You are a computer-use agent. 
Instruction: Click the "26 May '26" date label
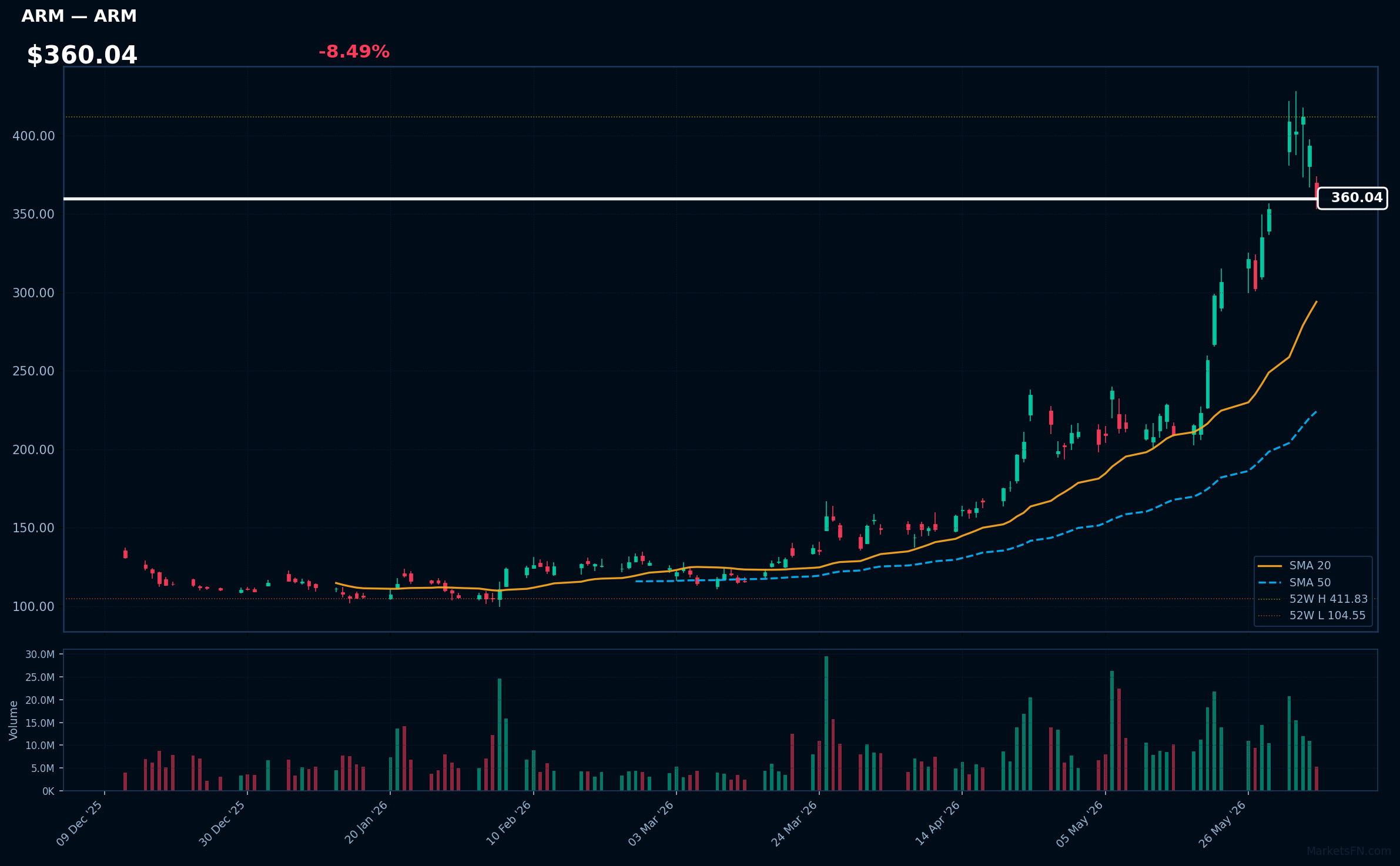tap(1224, 823)
